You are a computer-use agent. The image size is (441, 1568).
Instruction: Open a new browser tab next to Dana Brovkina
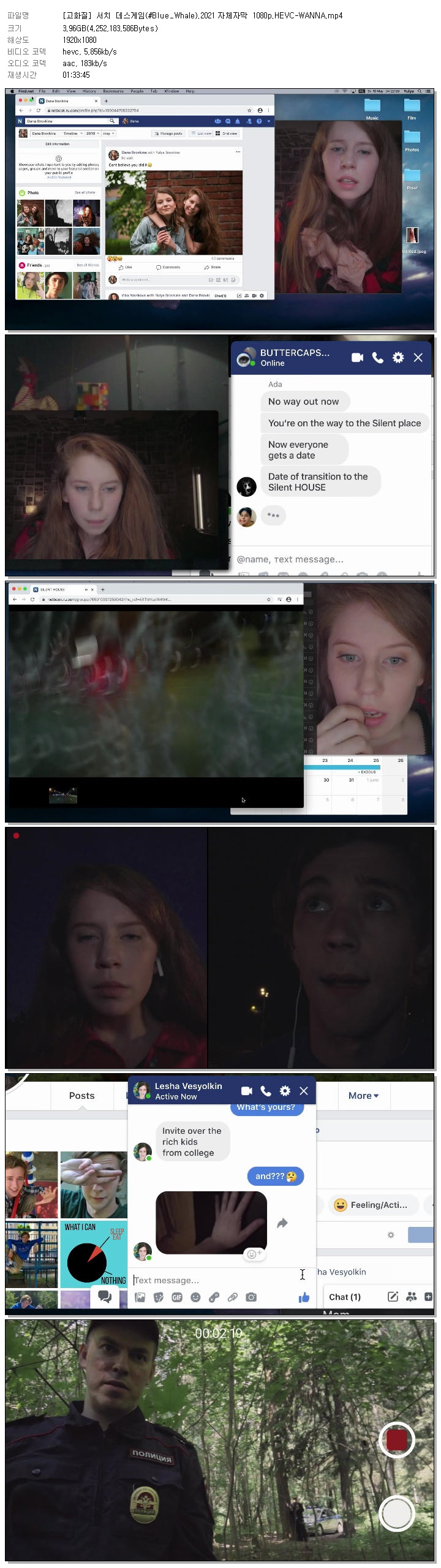click(106, 101)
